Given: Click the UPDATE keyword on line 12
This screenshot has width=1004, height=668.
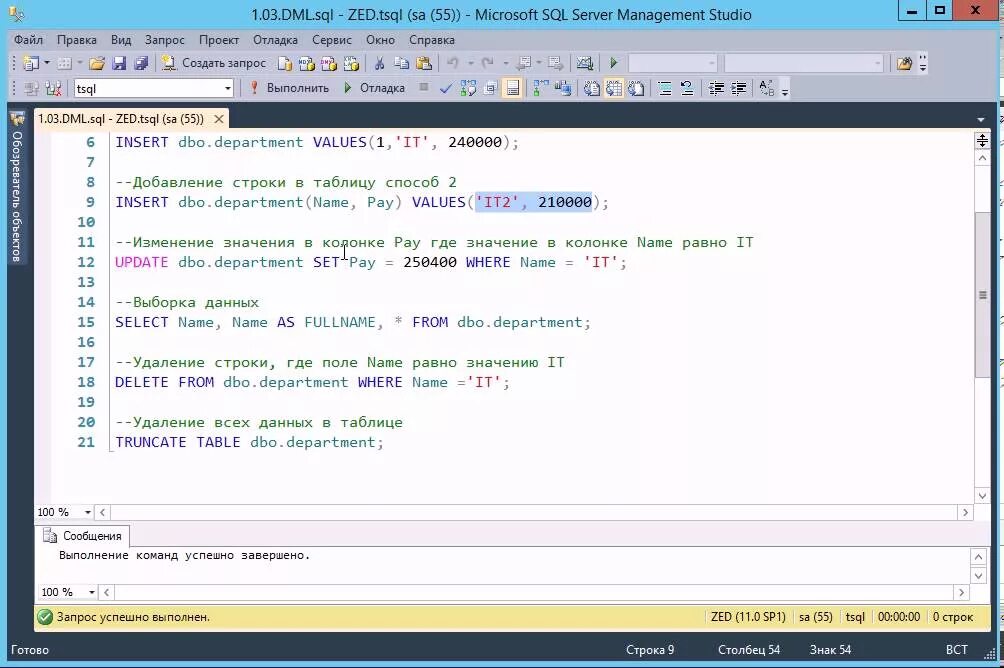Looking at the screenshot, I should tap(142, 262).
